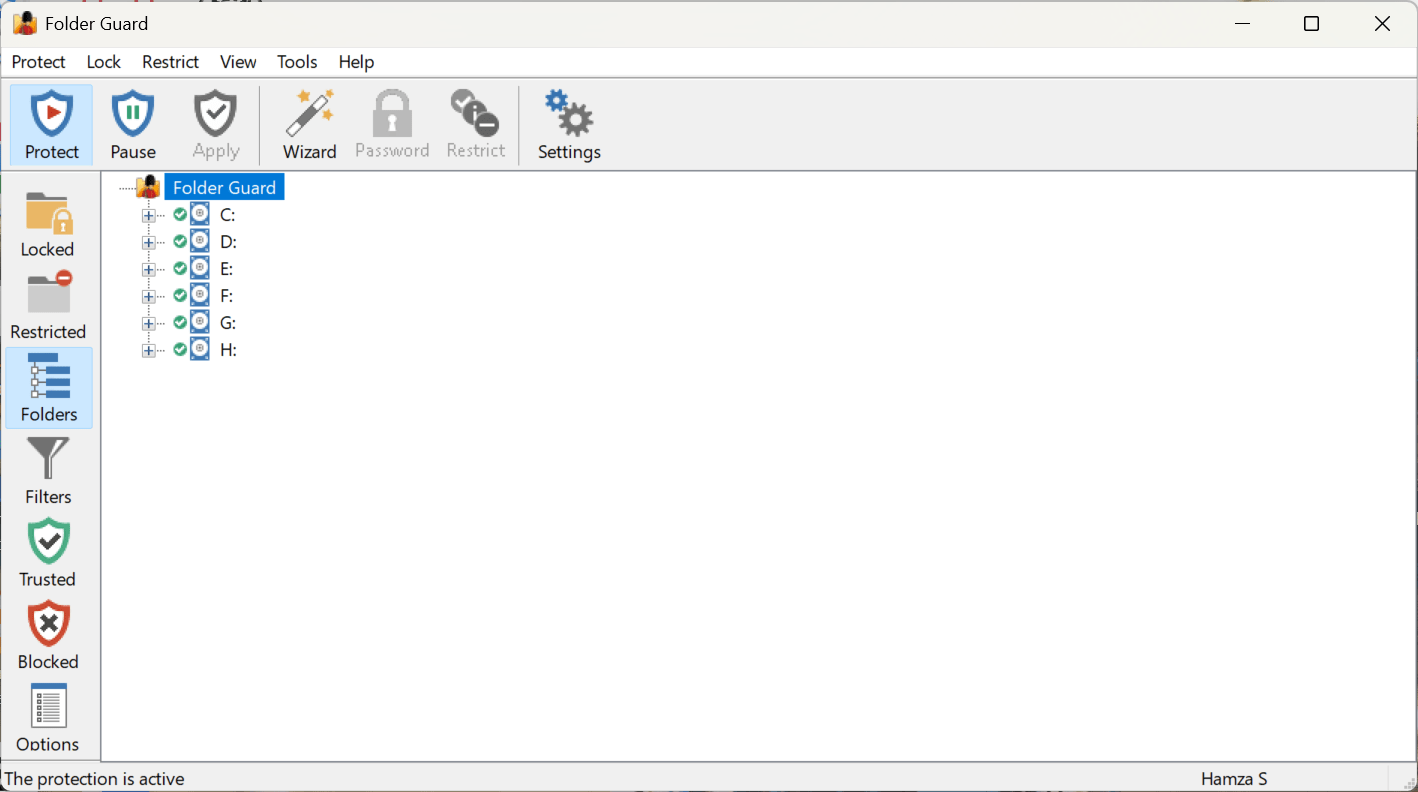Viewport: 1418px width, 792px height.
Task: Click the 'The protection is active' status text
Action: 95,778
